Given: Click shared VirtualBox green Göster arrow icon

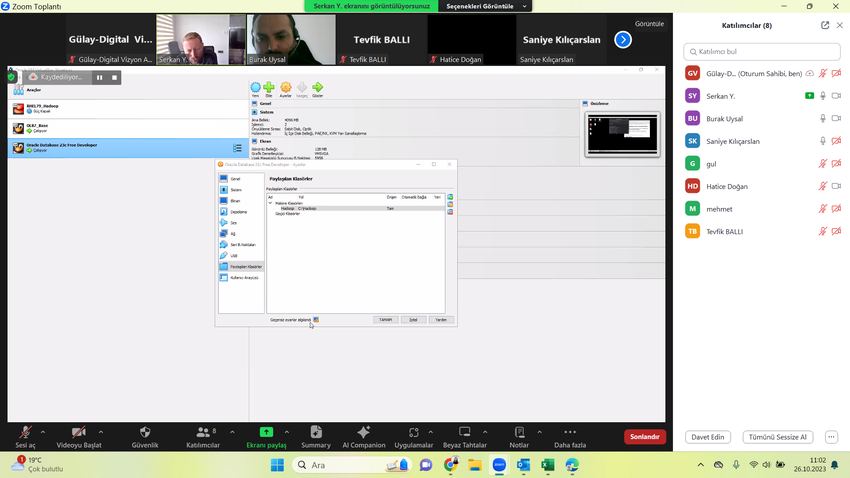Looking at the screenshot, I should click(x=318, y=89).
